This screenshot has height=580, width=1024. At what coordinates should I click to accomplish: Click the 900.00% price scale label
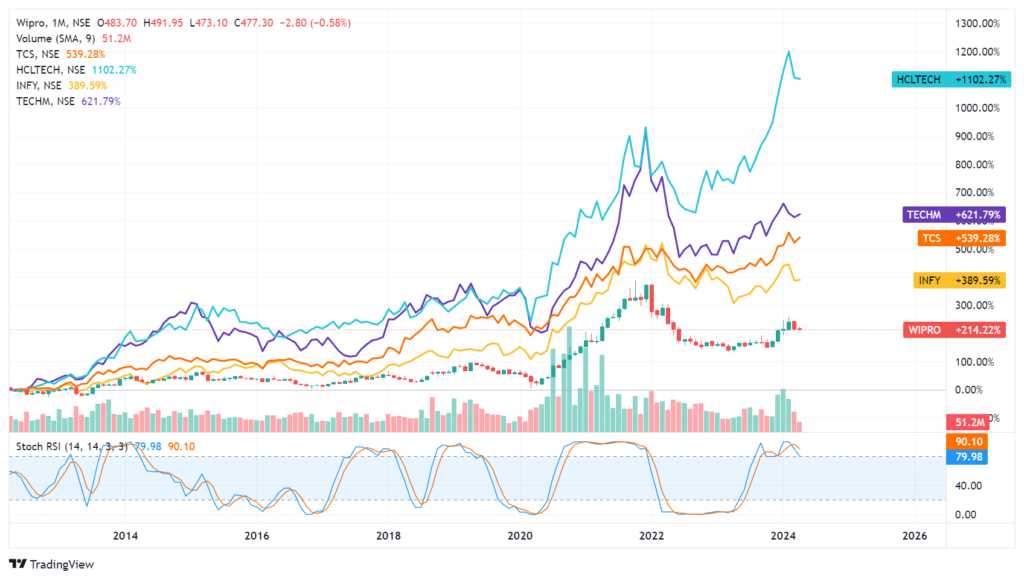click(975, 137)
